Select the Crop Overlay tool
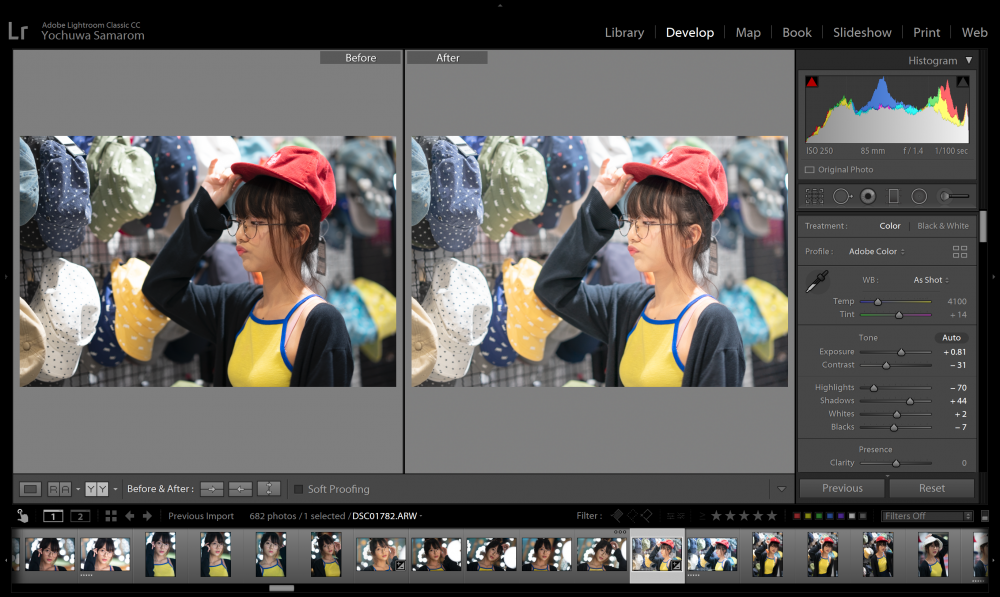Viewport: 1000px width, 597px height. pyautogui.click(x=814, y=196)
